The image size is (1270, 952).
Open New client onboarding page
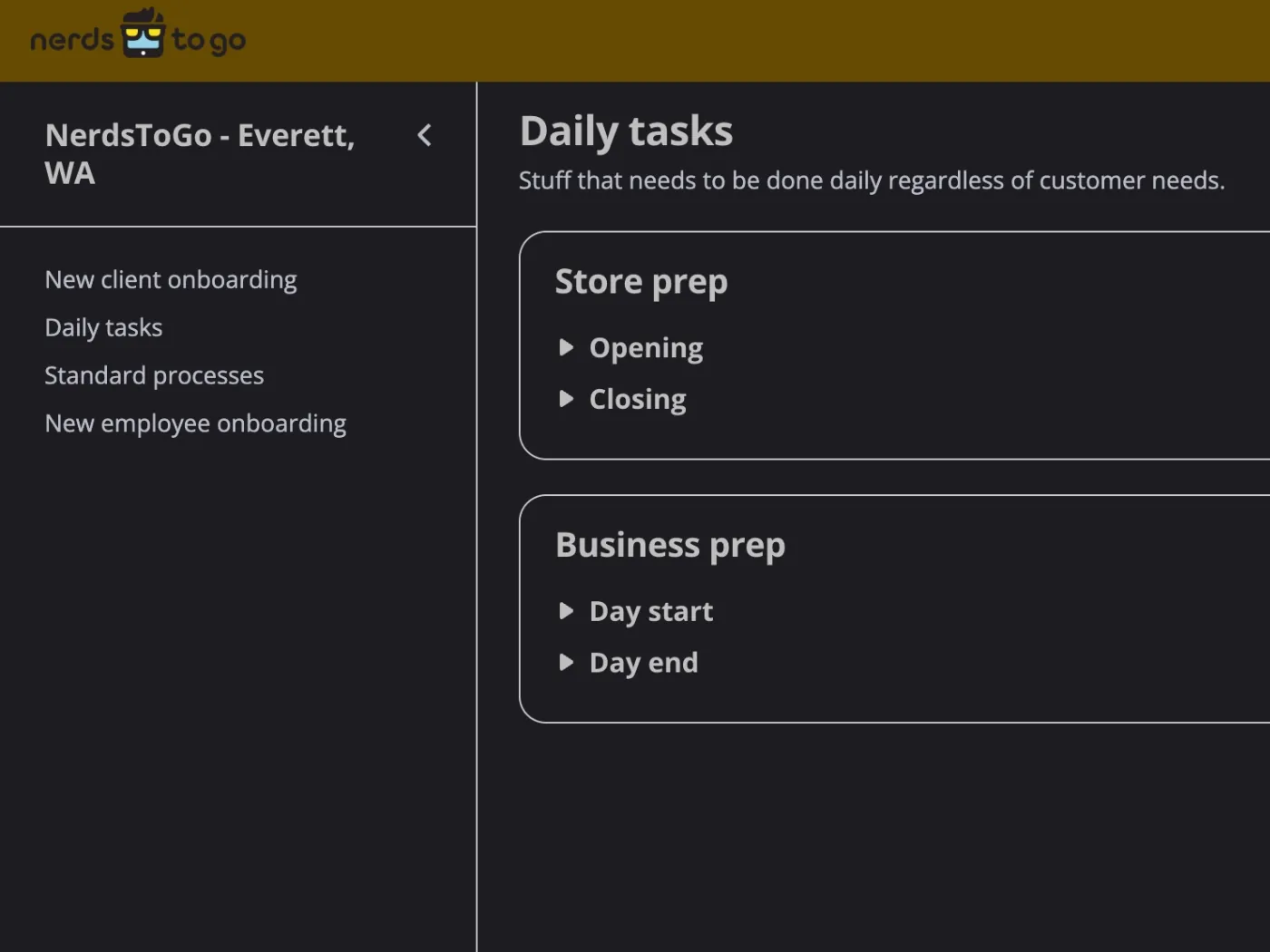click(171, 279)
